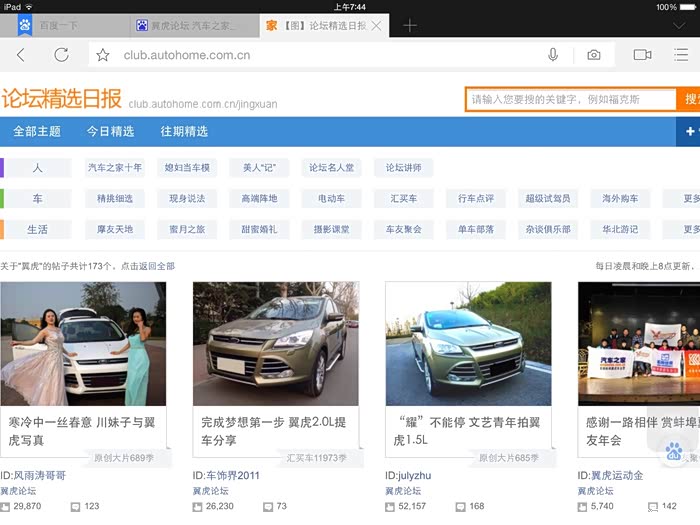Viewport: 700px width, 525px height.
Task: Open the browser hamburger menu
Action: (681, 55)
